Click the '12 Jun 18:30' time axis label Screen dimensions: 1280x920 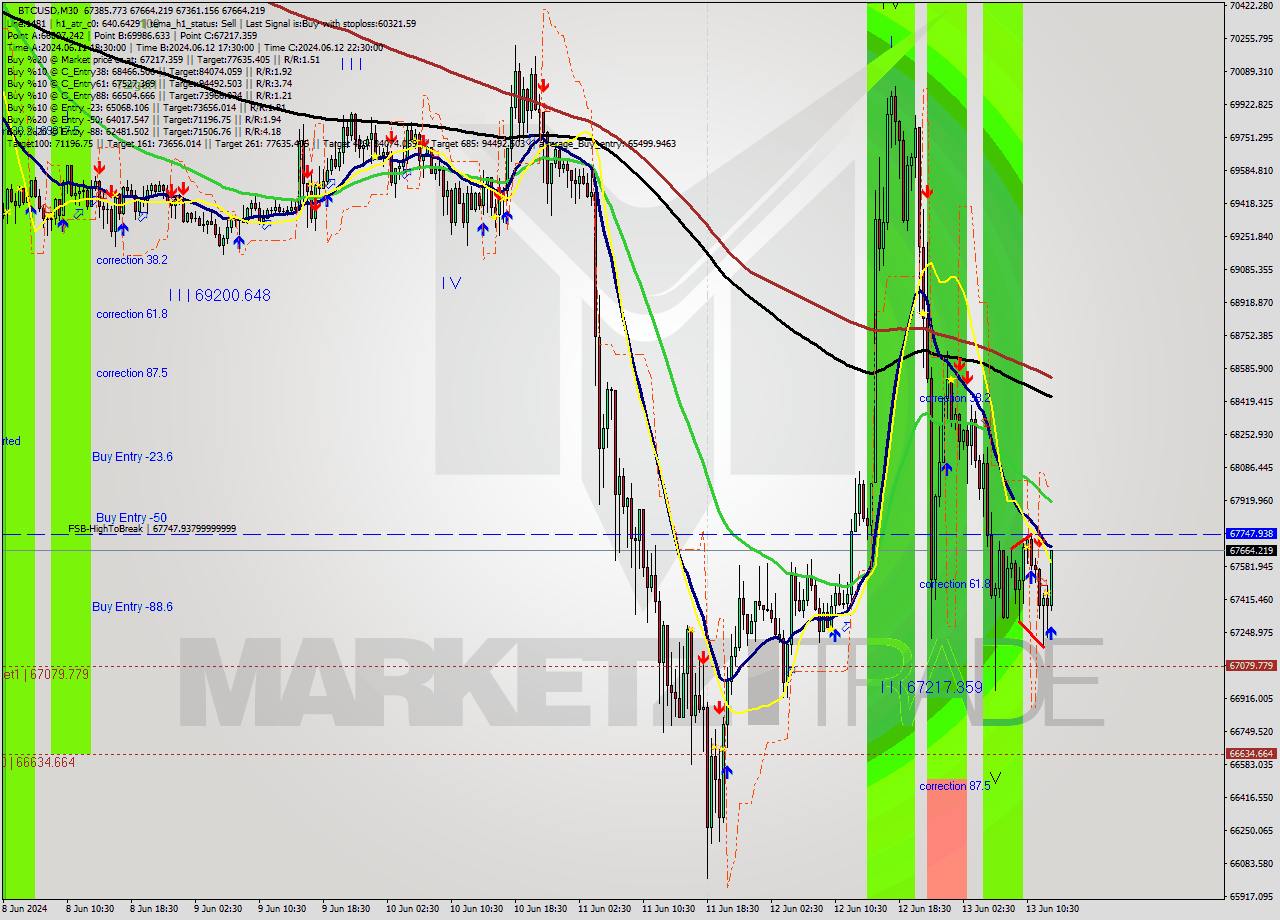click(925, 909)
